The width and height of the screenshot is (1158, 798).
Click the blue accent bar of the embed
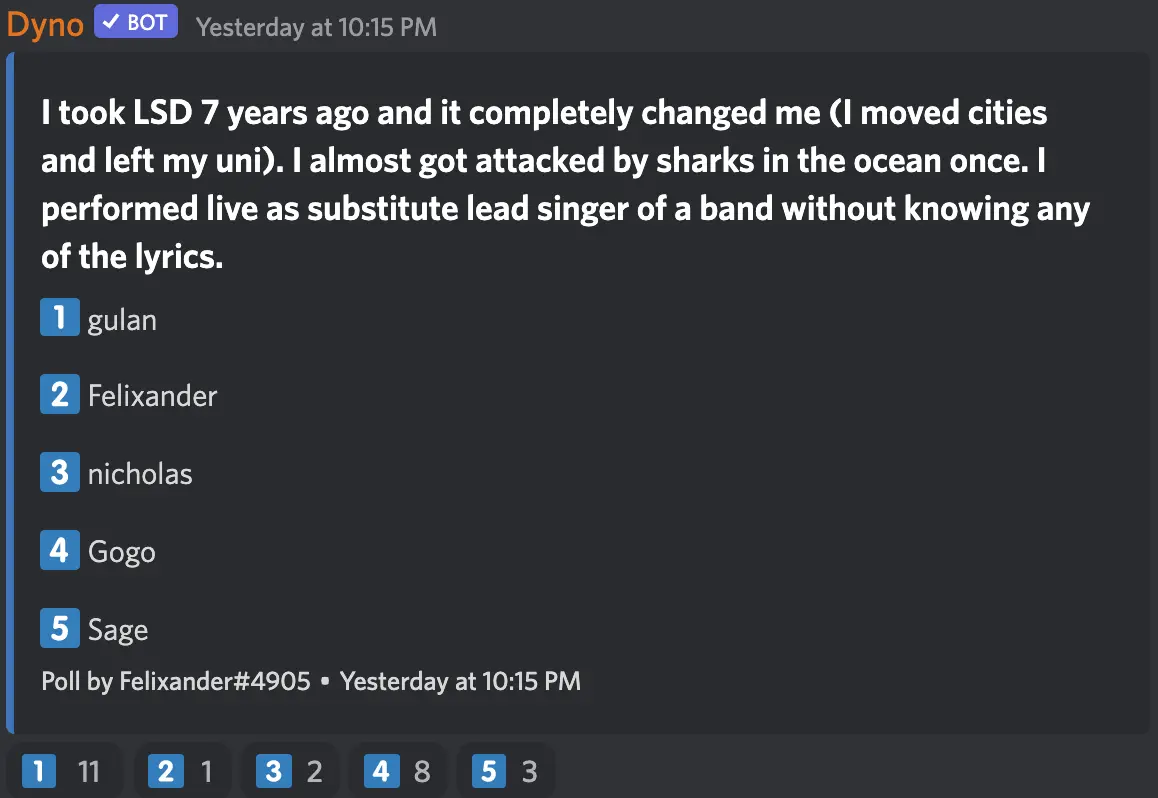click(x=9, y=392)
